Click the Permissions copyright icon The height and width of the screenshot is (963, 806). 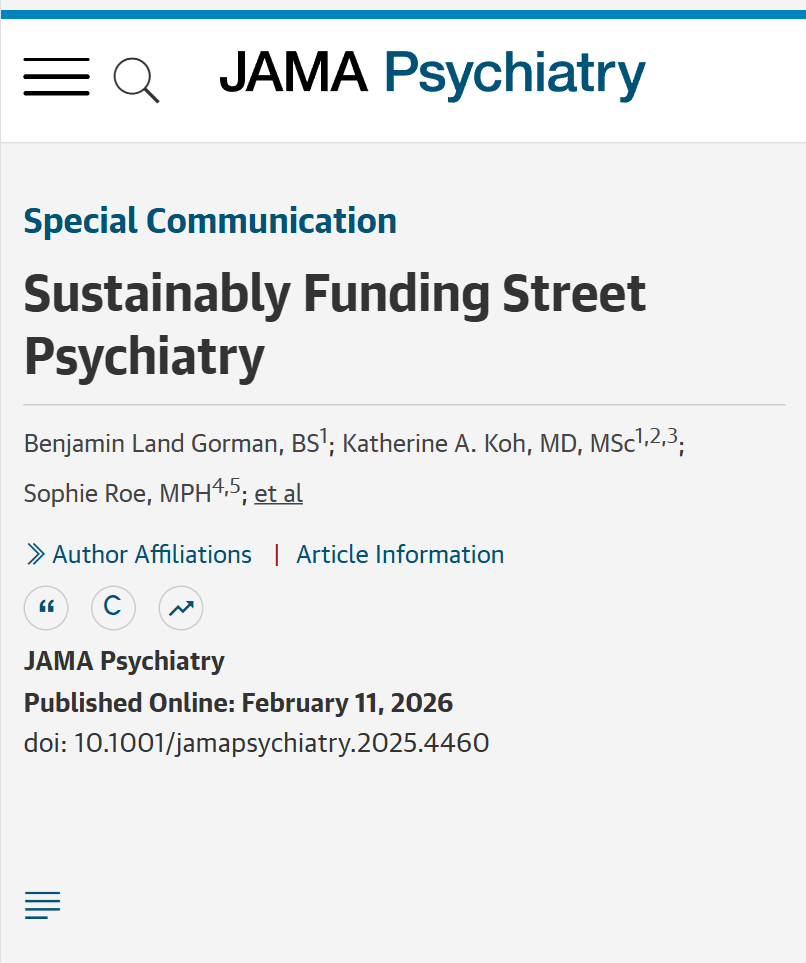pyautogui.click(x=113, y=607)
